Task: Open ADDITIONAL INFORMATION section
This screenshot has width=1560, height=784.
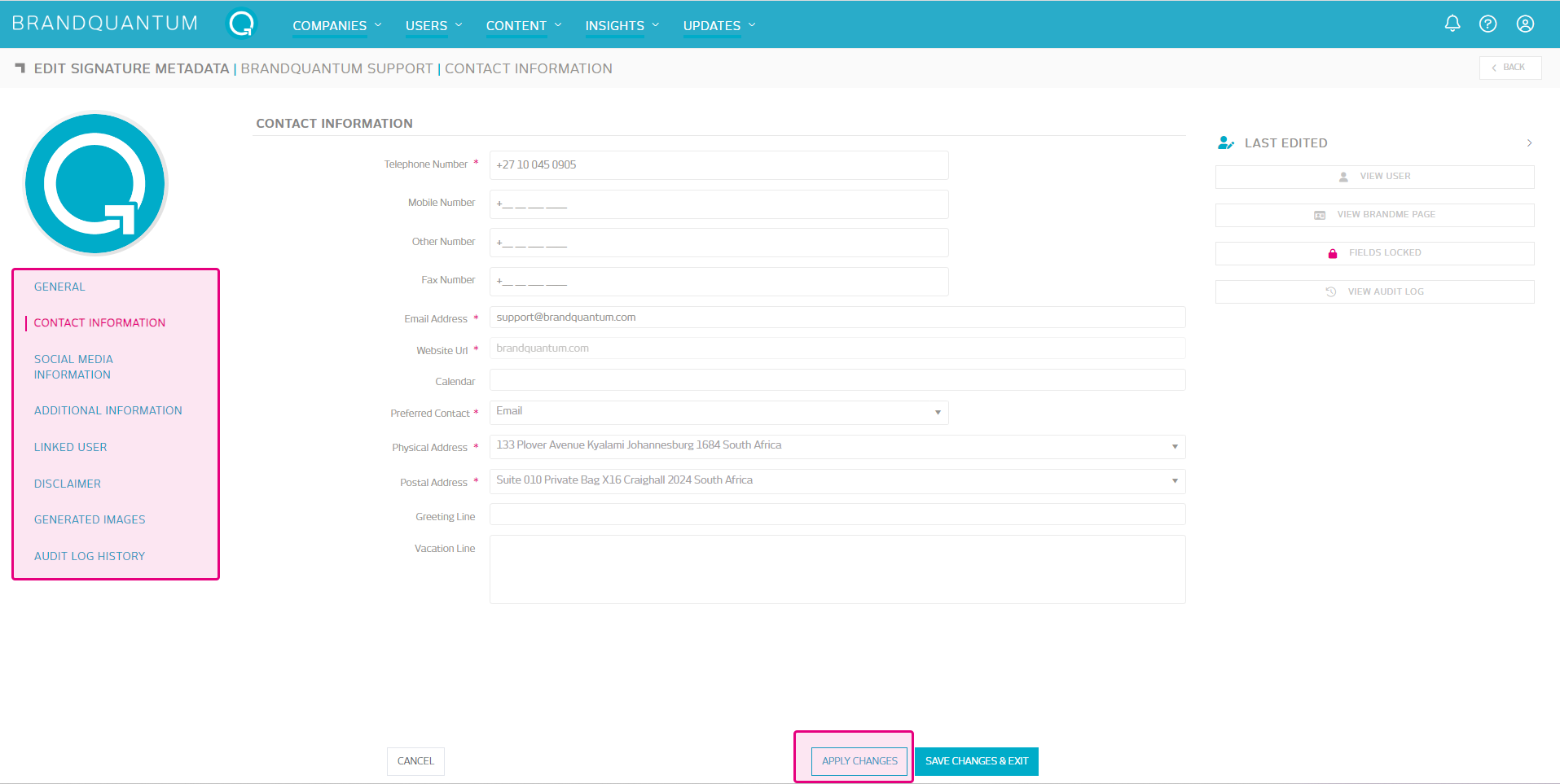Action: (108, 410)
